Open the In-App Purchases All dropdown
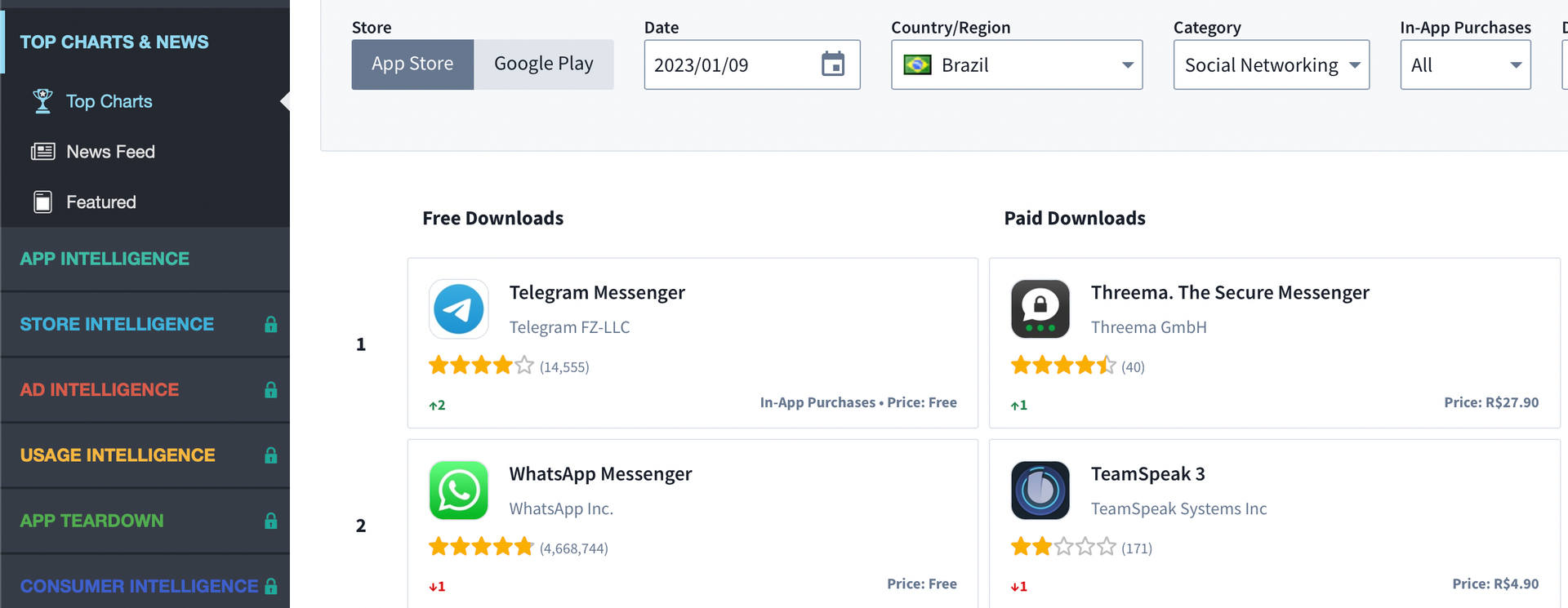 point(1465,64)
